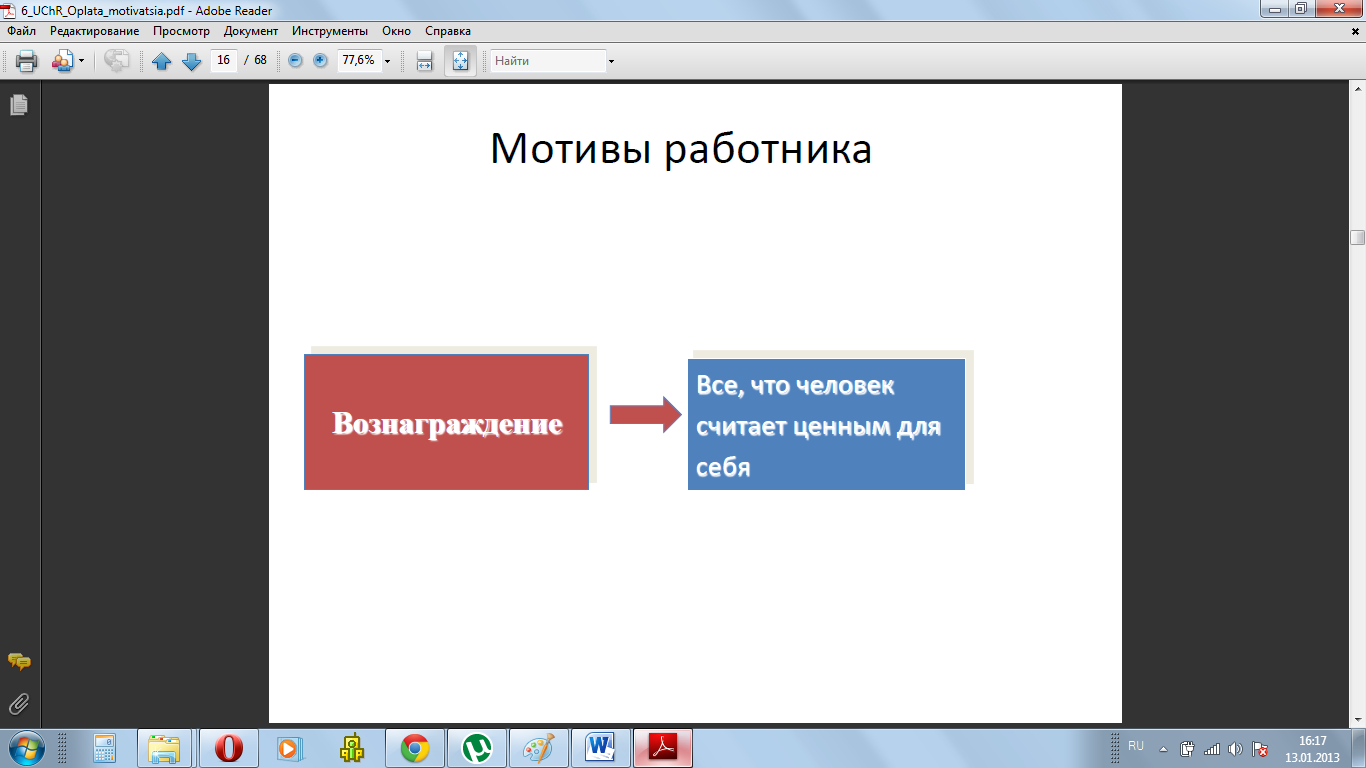1366x768 pixels.
Task: Open the yellow figure application taskbar icon
Action: click(x=351, y=748)
